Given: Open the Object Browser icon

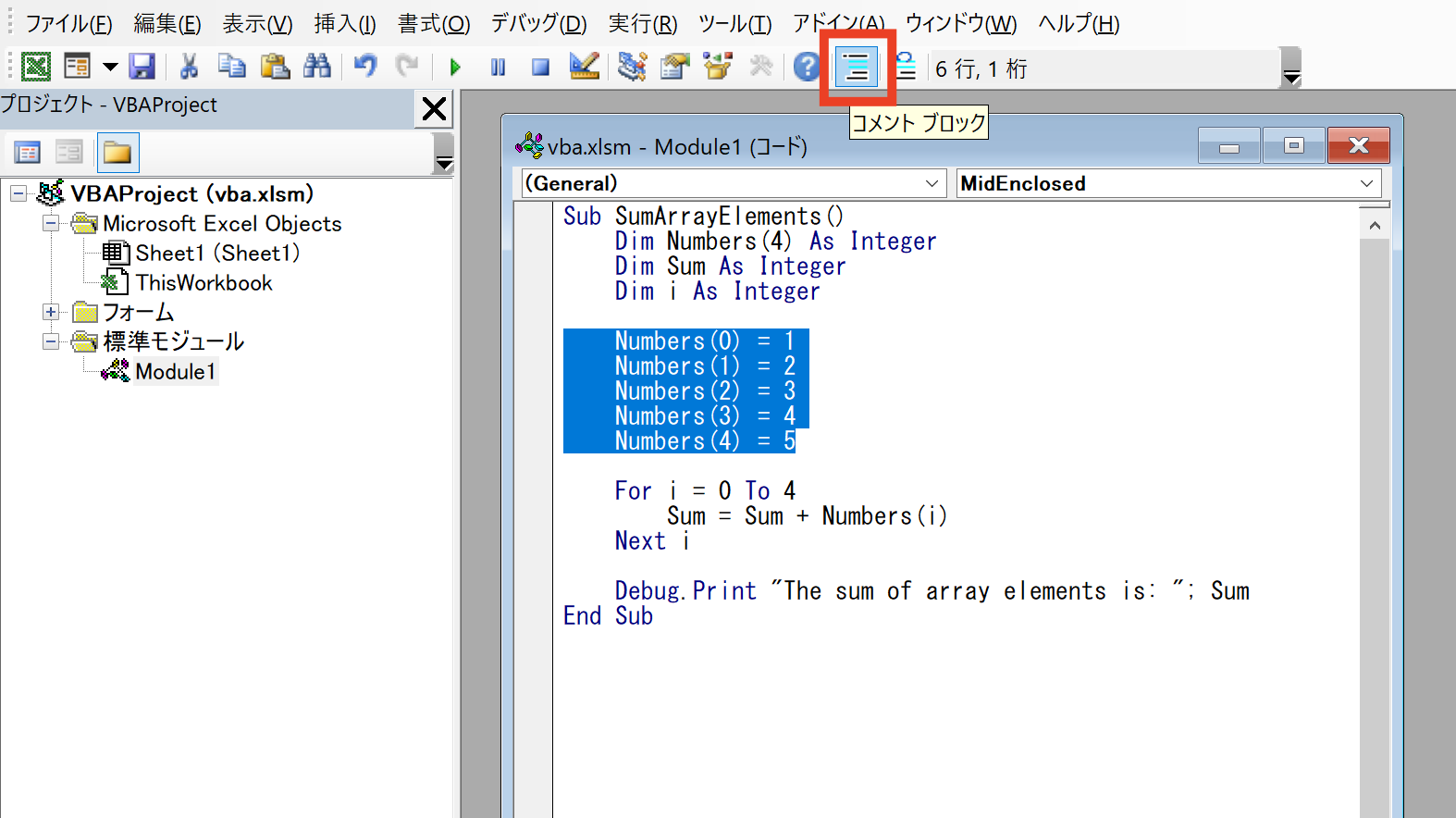Looking at the screenshot, I should [x=718, y=67].
